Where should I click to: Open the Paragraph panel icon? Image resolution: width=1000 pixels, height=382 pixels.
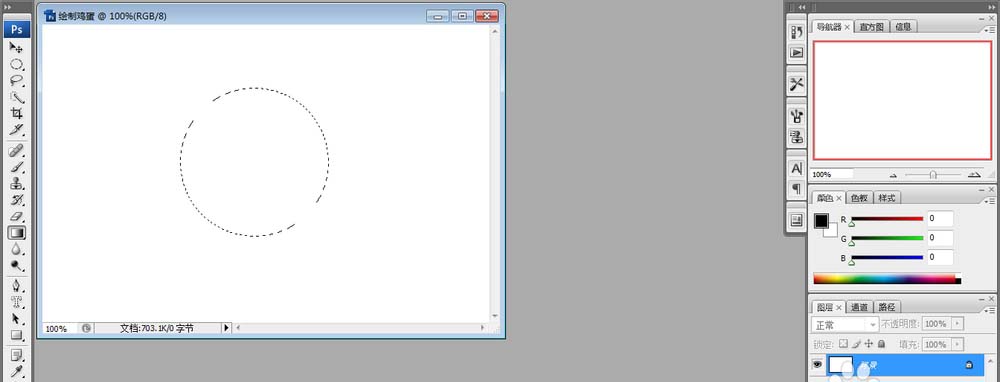[x=797, y=189]
